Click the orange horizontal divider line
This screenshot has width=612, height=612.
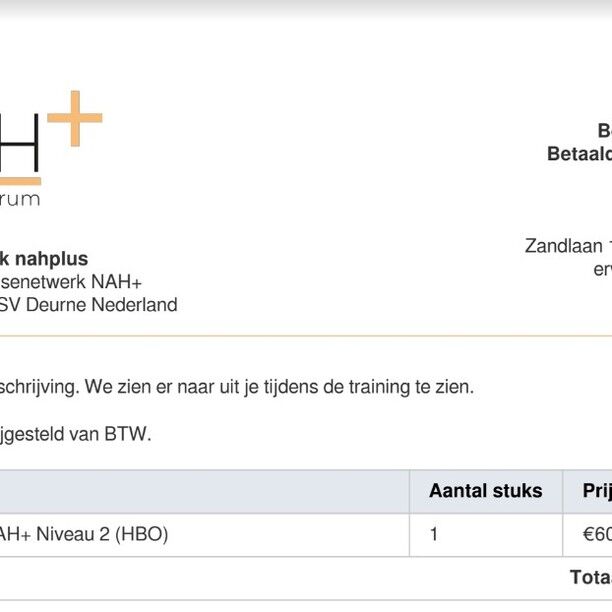coord(306,335)
